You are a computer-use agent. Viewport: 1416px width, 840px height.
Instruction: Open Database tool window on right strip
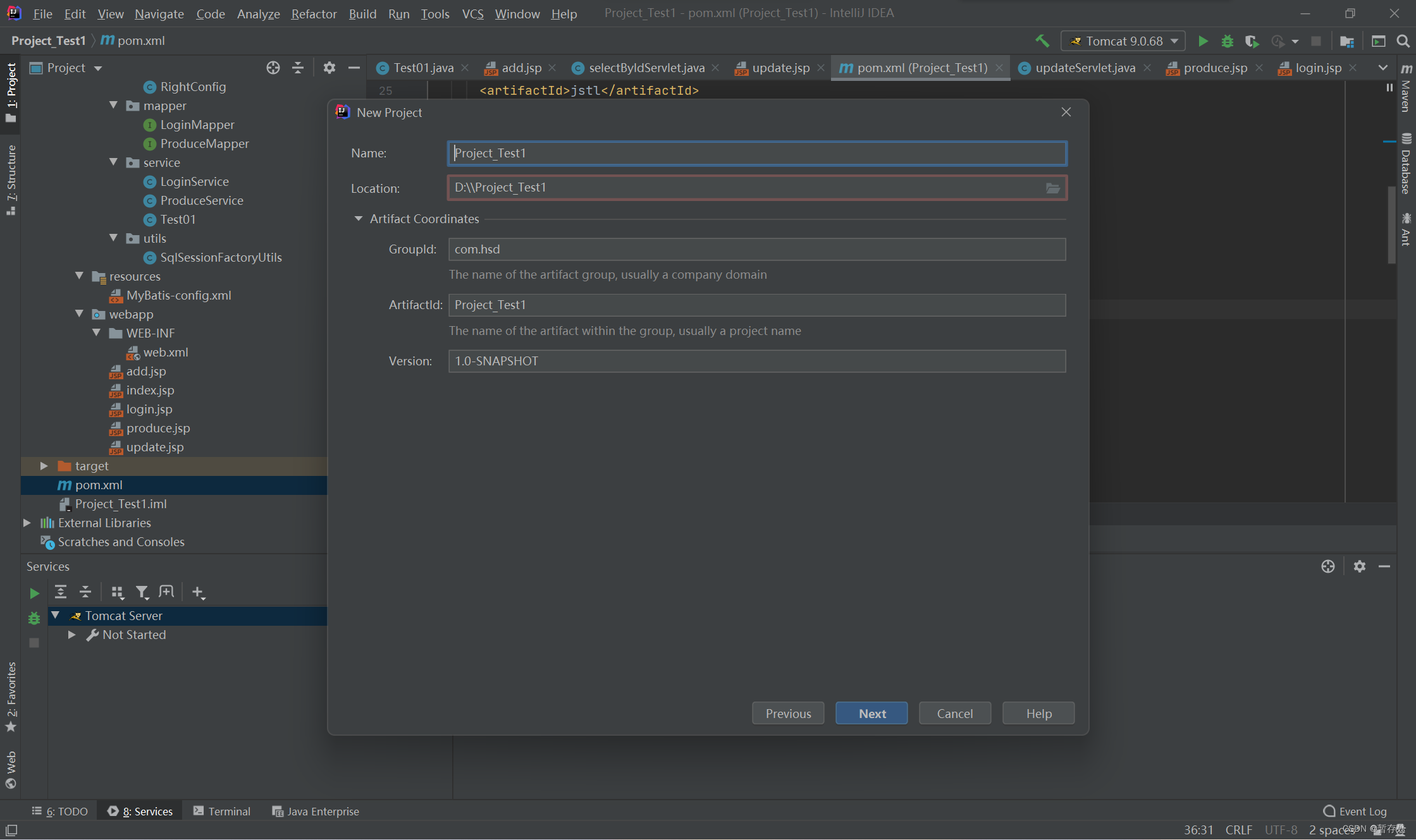(x=1406, y=164)
